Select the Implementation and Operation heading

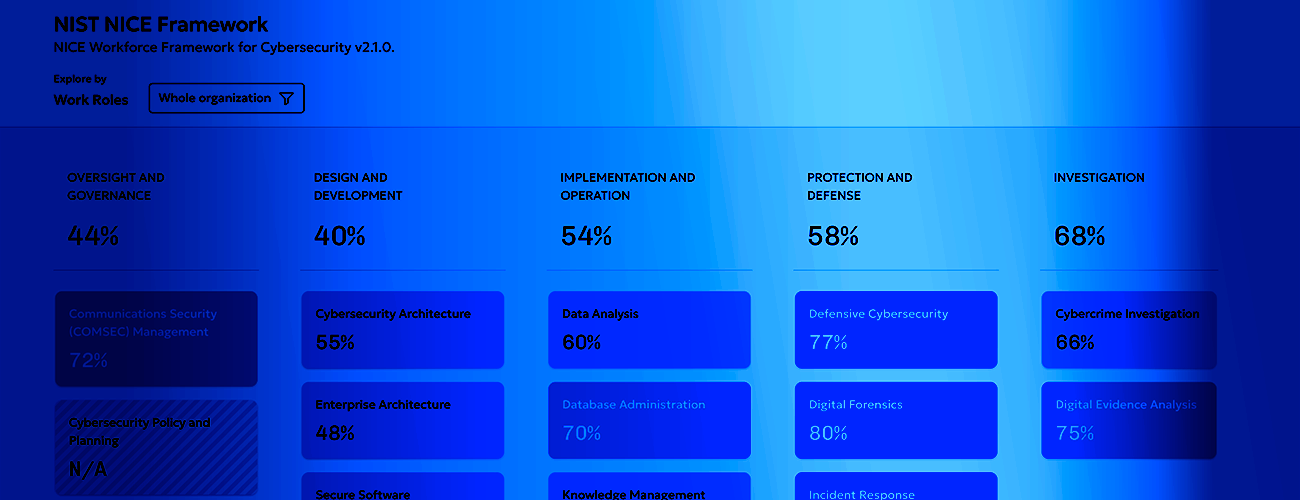(x=627, y=187)
